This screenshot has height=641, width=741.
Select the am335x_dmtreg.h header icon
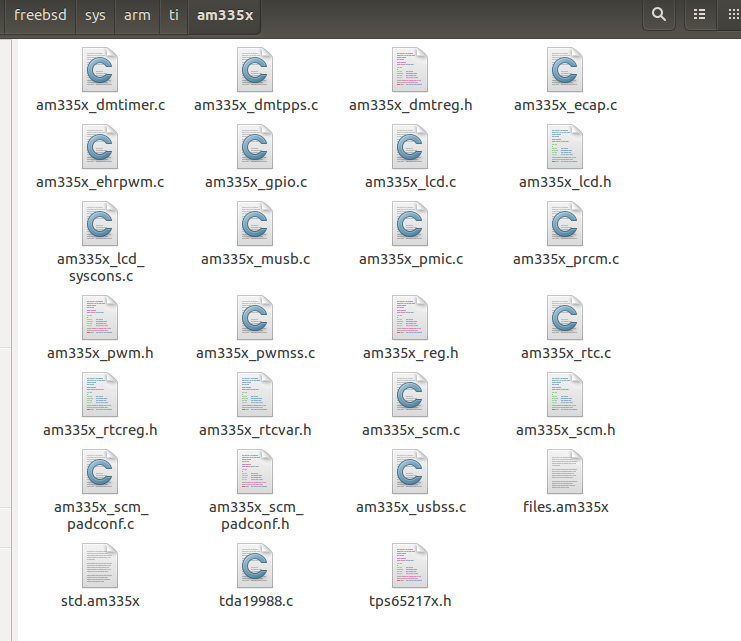point(410,69)
